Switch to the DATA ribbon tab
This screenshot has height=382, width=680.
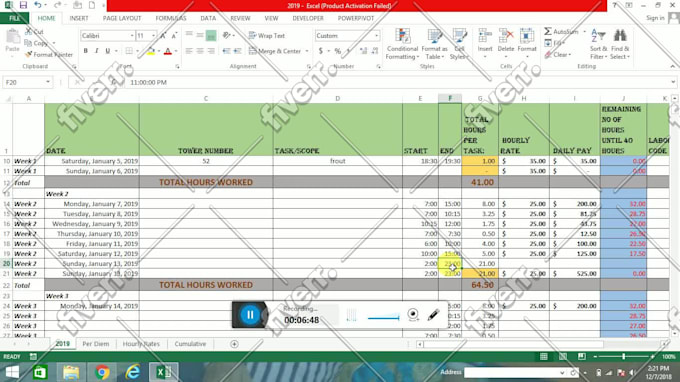point(208,18)
